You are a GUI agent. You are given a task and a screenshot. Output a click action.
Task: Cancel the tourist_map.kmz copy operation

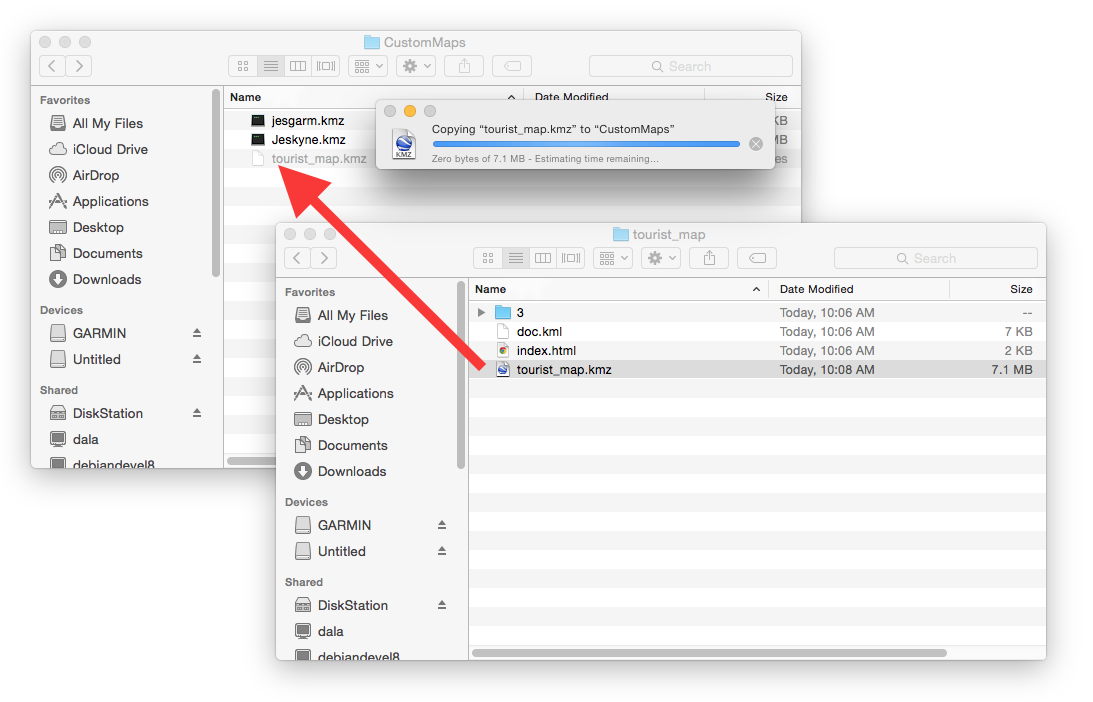[756, 144]
